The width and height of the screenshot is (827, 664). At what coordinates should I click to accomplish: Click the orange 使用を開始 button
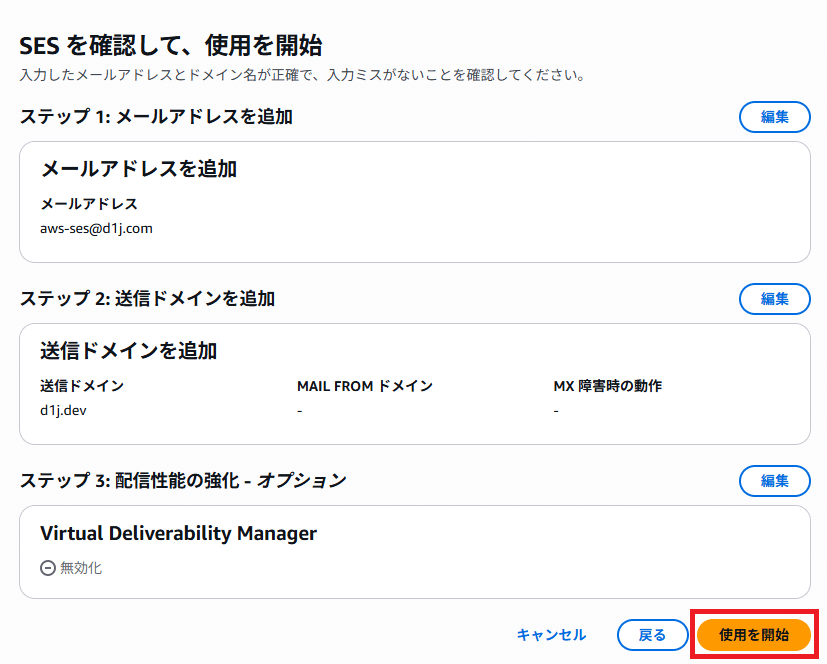pyautogui.click(x=753, y=634)
